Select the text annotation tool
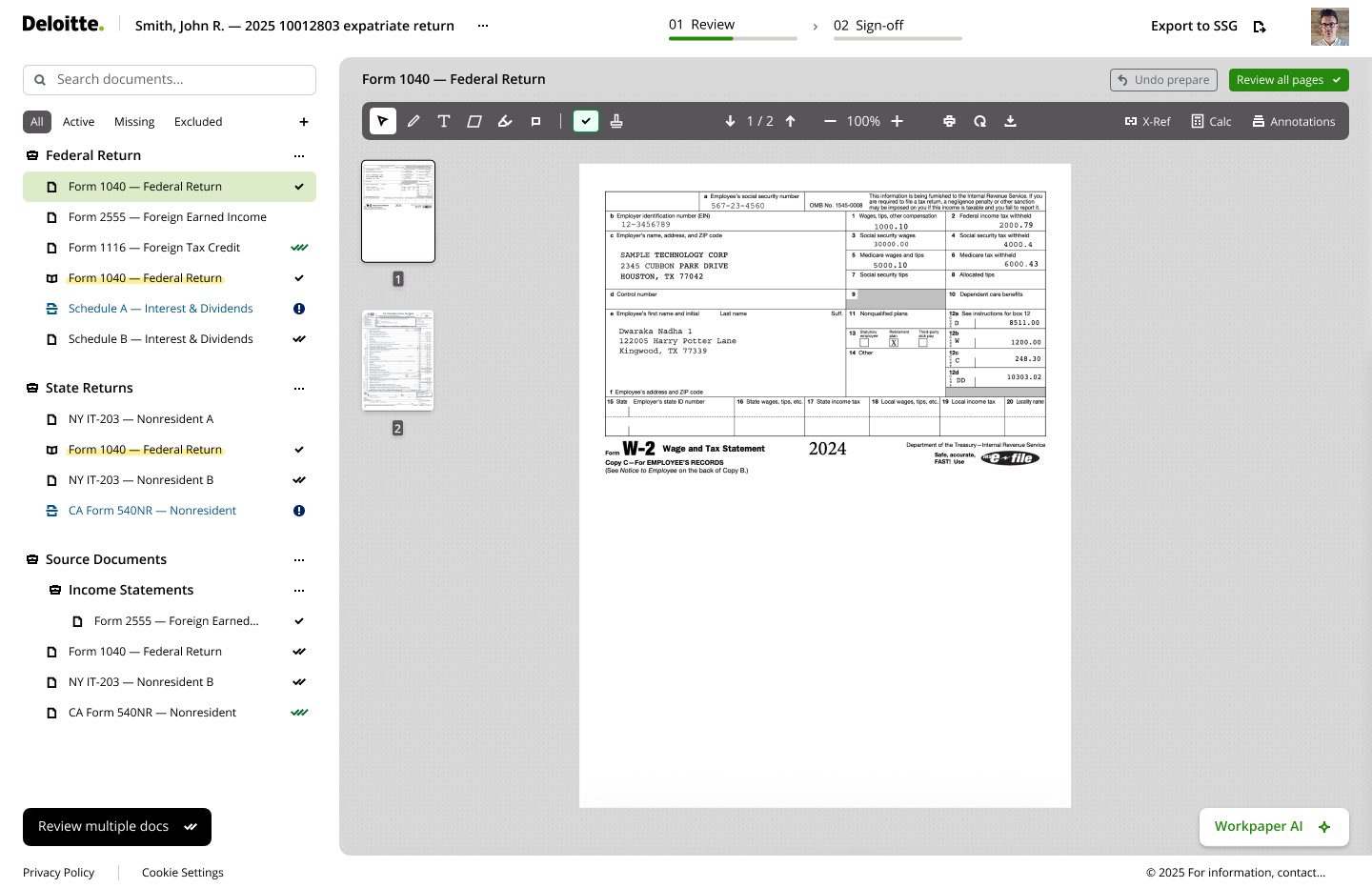 pyautogui.click(x=444, y=121)
